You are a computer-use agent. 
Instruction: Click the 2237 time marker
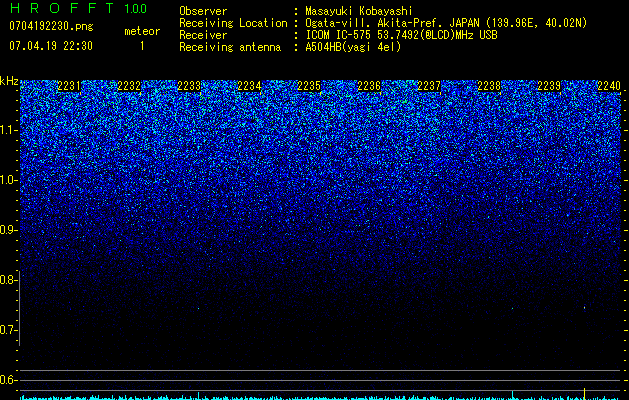pos(429,86)
